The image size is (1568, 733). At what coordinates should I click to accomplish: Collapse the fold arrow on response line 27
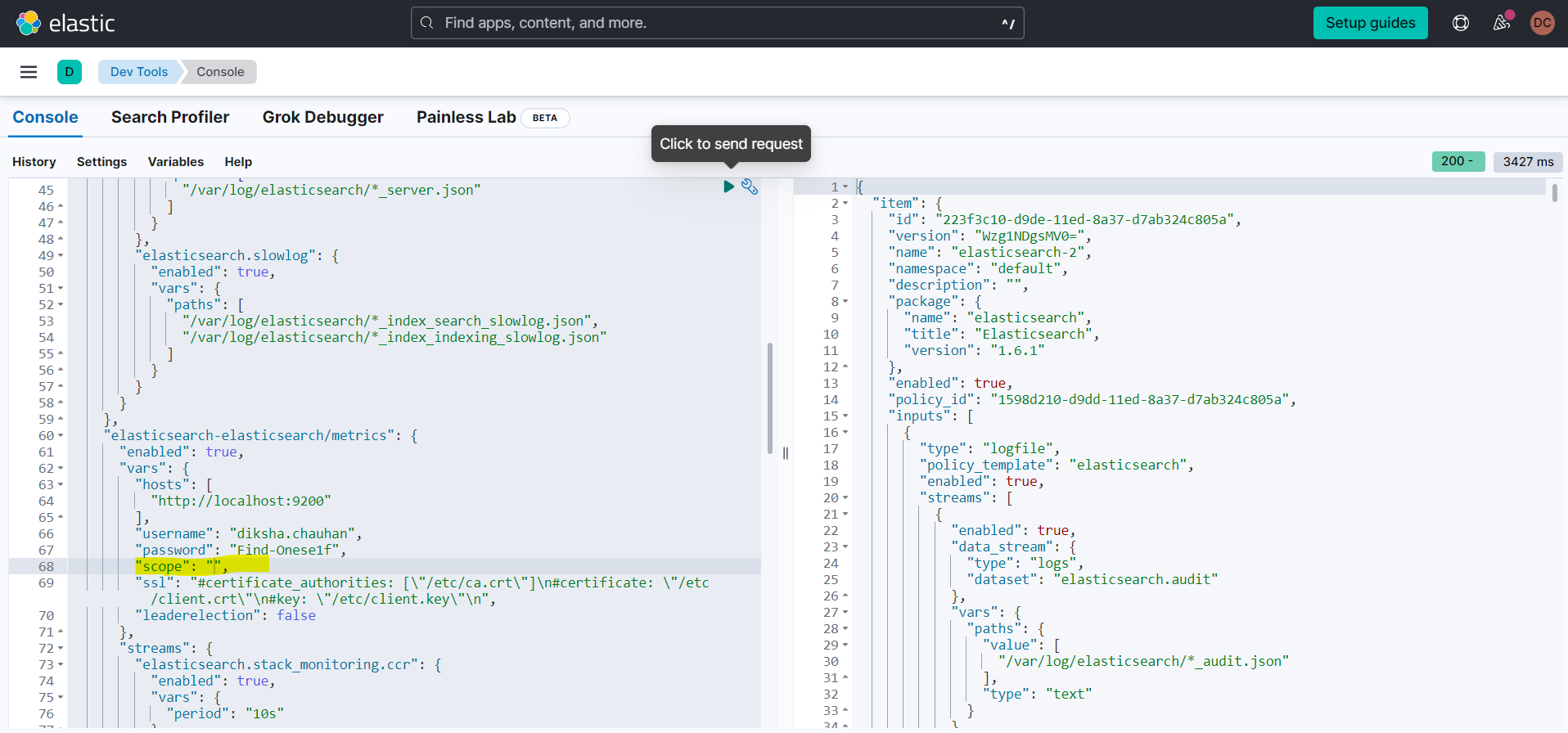coord(845,612)
